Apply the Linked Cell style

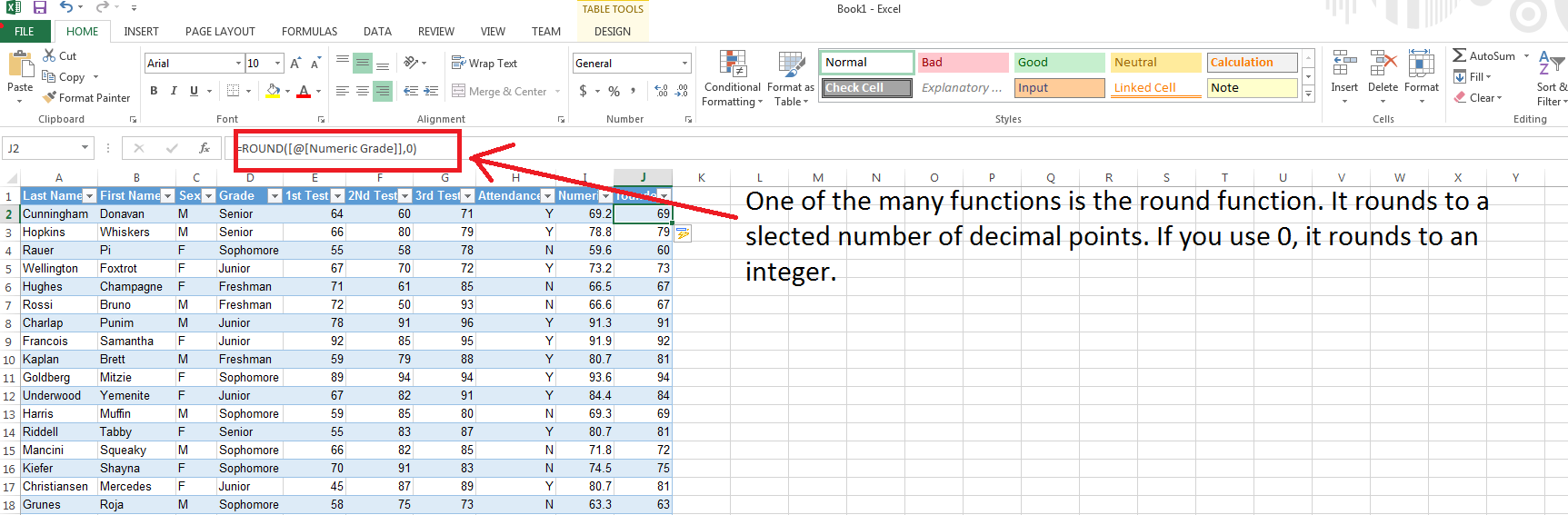(1156, 87)
